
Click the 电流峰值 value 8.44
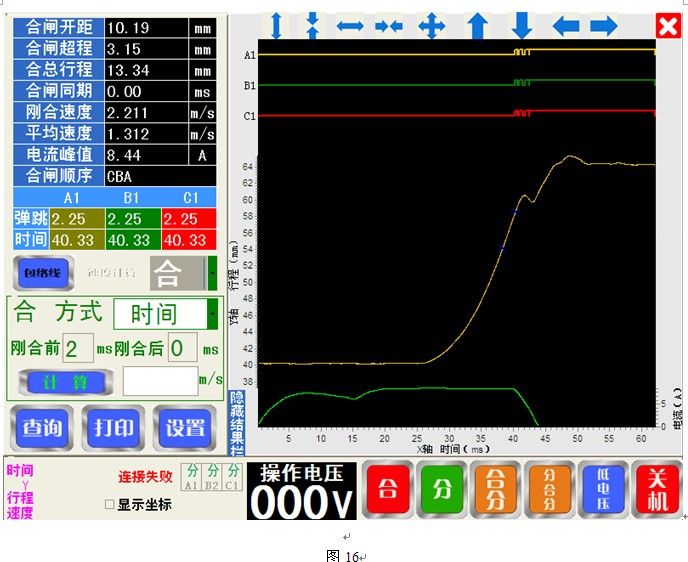[x=147, y=155]
